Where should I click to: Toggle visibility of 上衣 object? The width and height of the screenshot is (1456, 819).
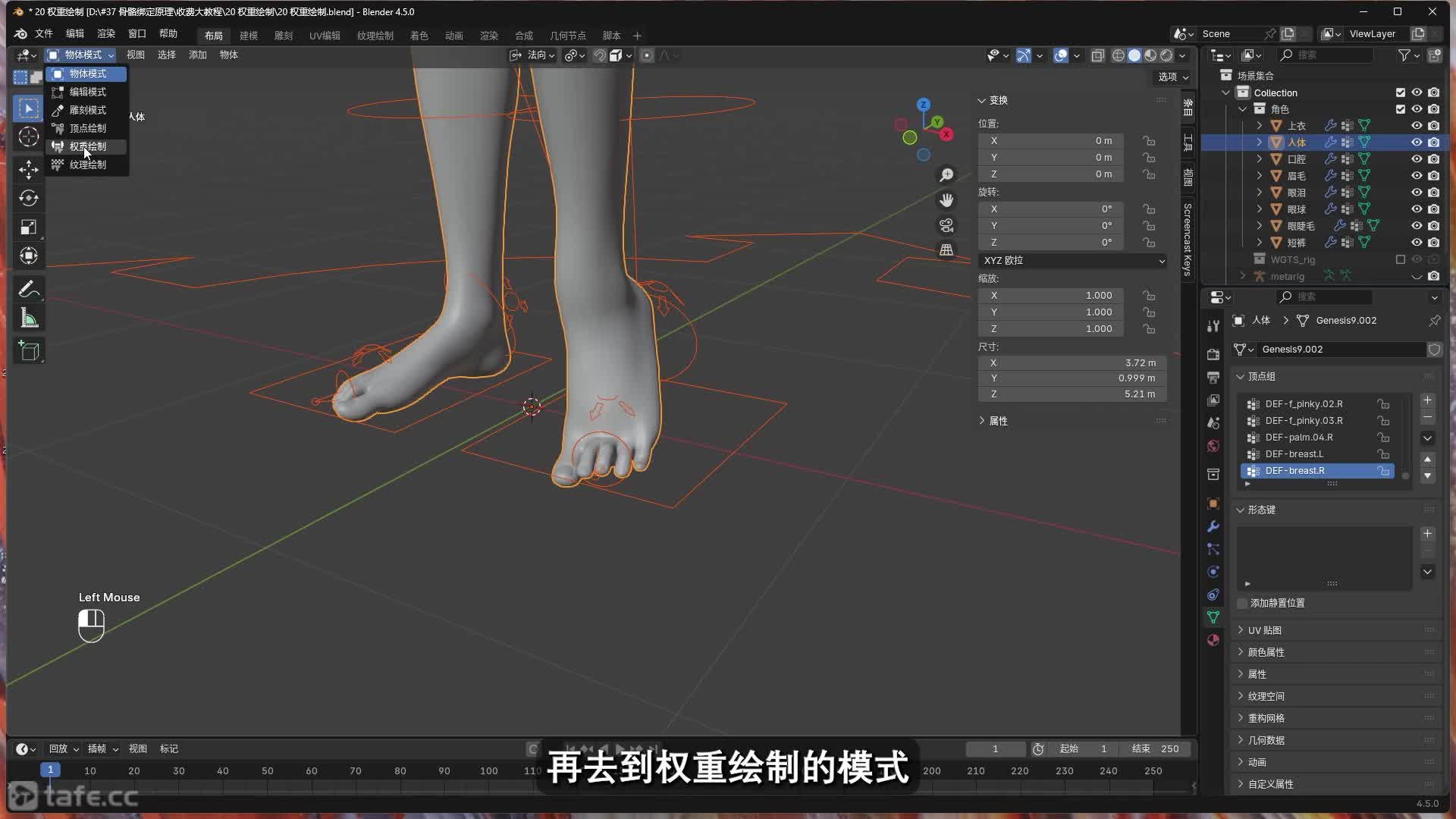(x=1417, y=126)
